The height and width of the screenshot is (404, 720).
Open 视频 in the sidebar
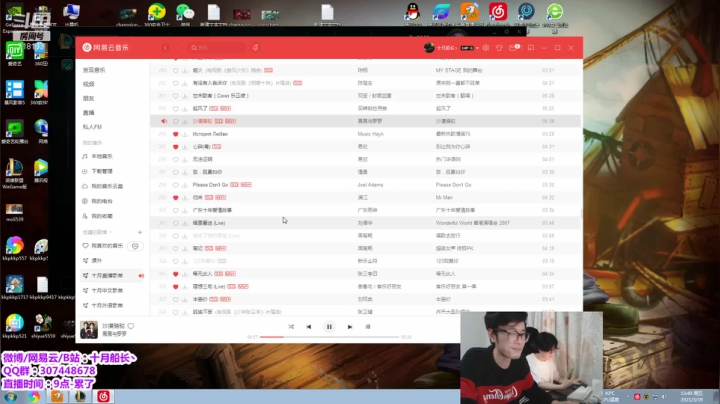click(89, 84)
